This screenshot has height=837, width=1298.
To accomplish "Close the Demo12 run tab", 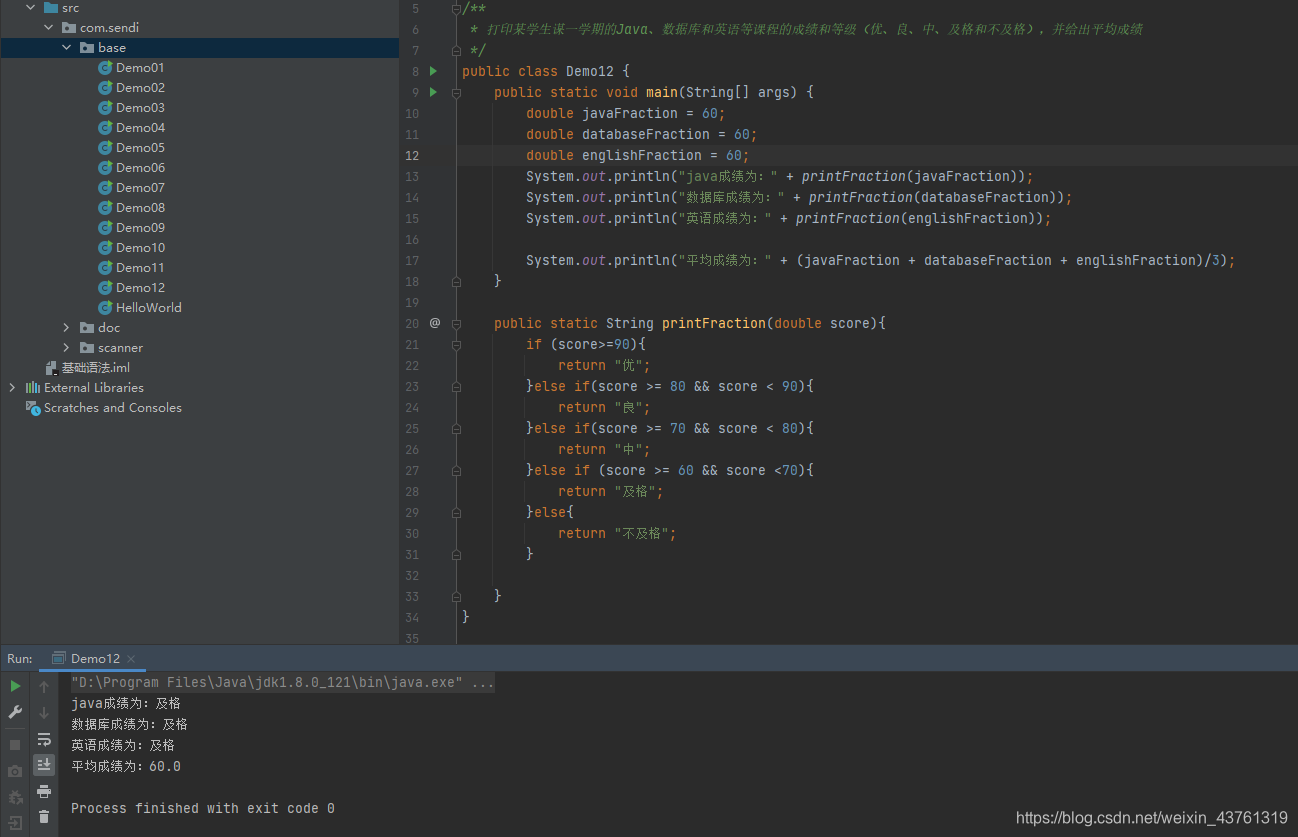I will pyautogui.click(x=131, y=659).
